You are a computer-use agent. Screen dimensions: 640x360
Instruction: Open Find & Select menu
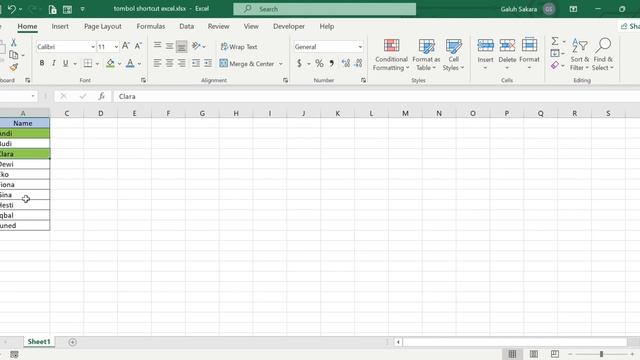(x=603, y=55)
